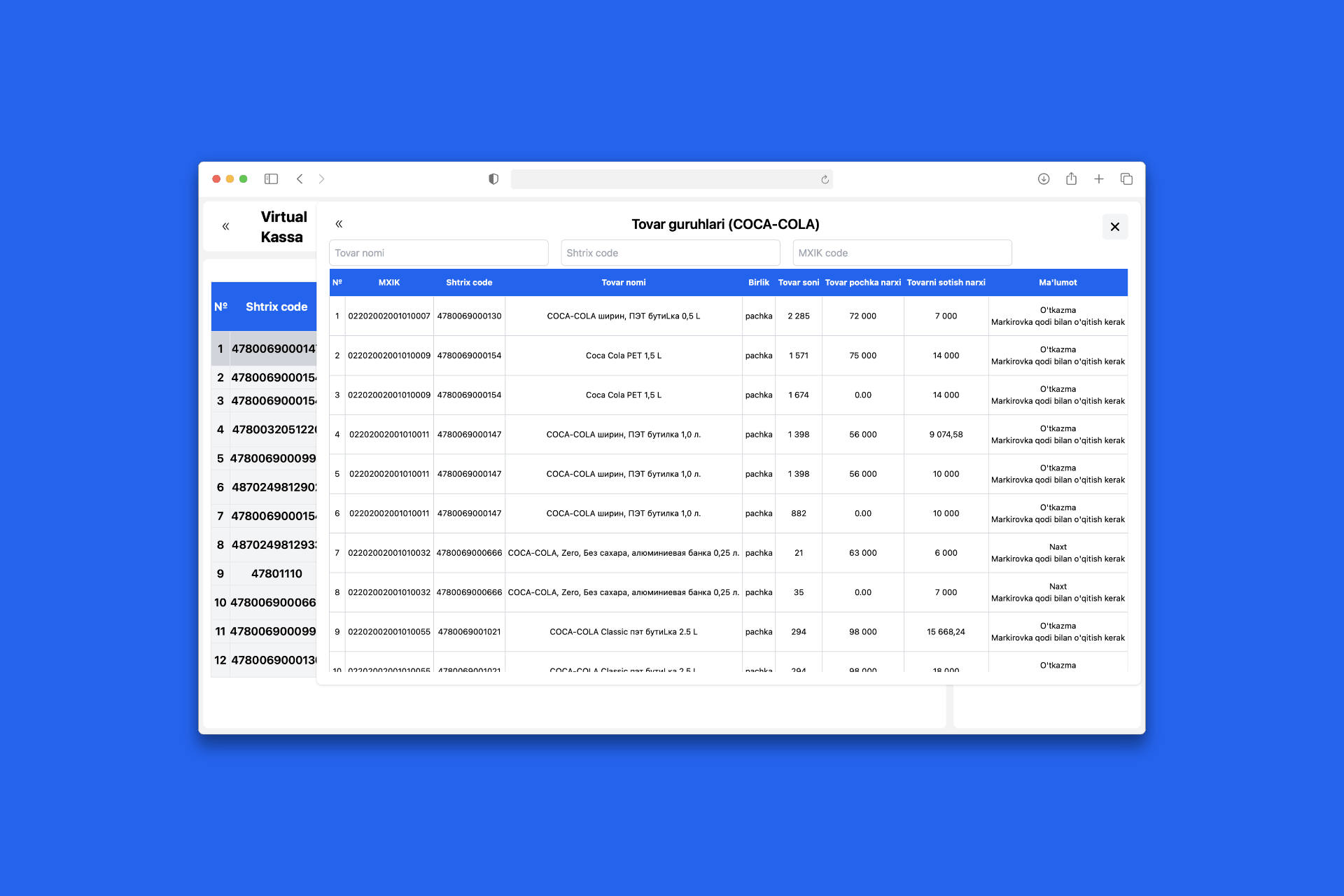Select background table row 8 with 487024981293
Image resolution: width=1344 pixels, height=896 pixels.
click(x=265, y=545)
